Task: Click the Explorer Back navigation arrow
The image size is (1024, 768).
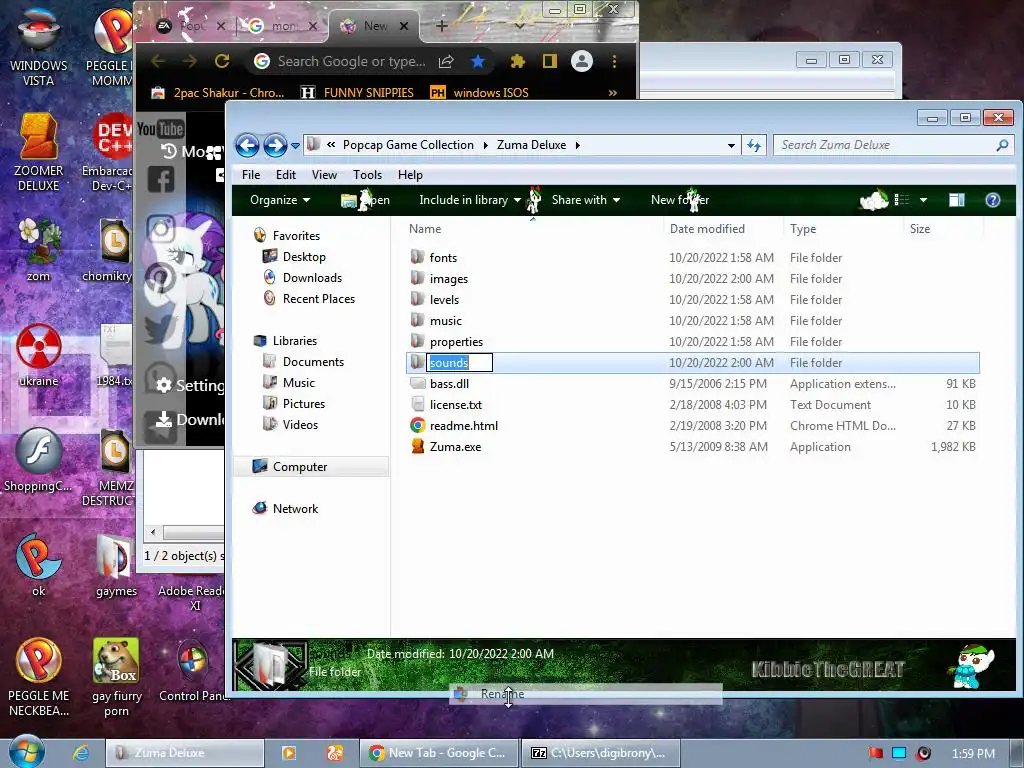Action: point(247,145)
